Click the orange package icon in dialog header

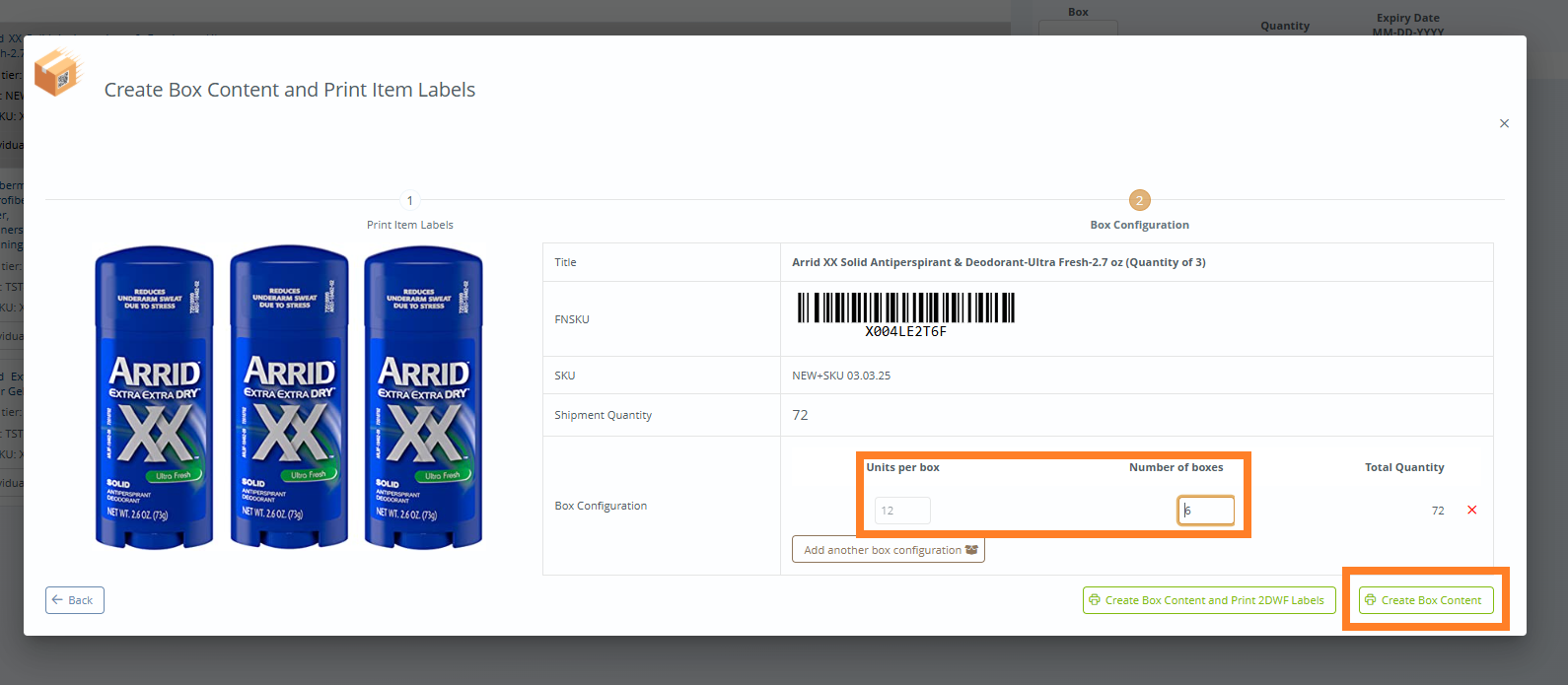(x=57, y=73)
